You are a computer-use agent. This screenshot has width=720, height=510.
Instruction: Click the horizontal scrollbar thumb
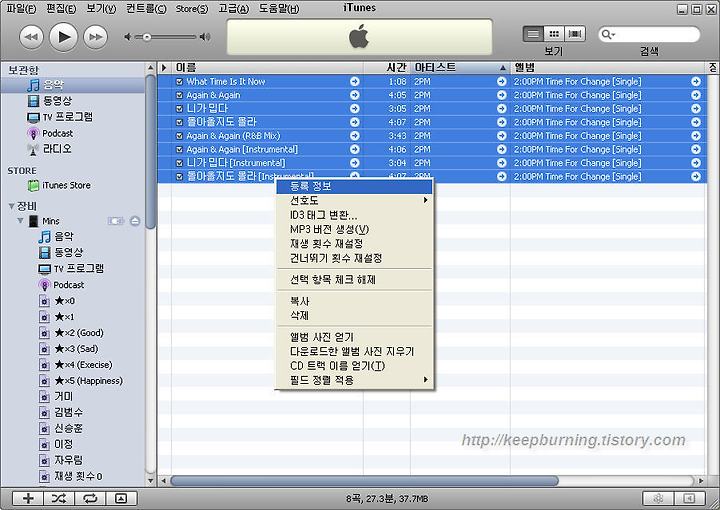coord(365,481)
